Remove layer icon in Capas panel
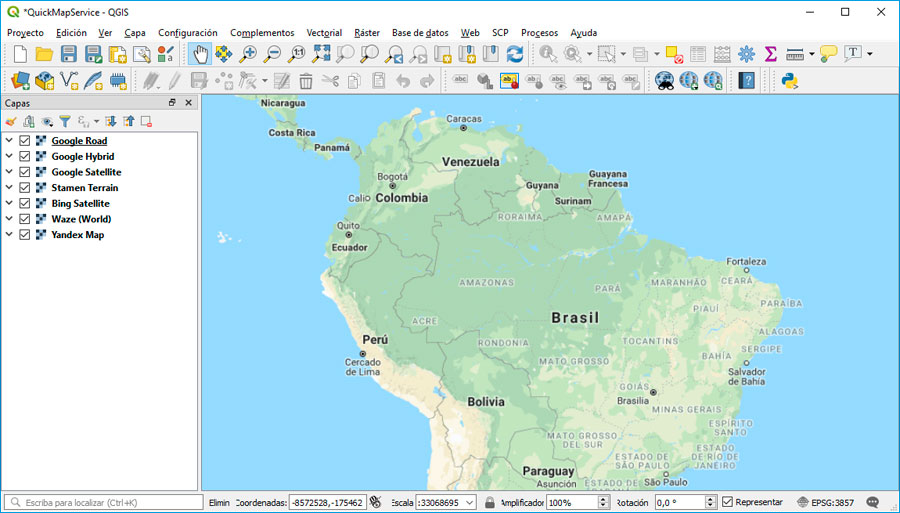 146,121
